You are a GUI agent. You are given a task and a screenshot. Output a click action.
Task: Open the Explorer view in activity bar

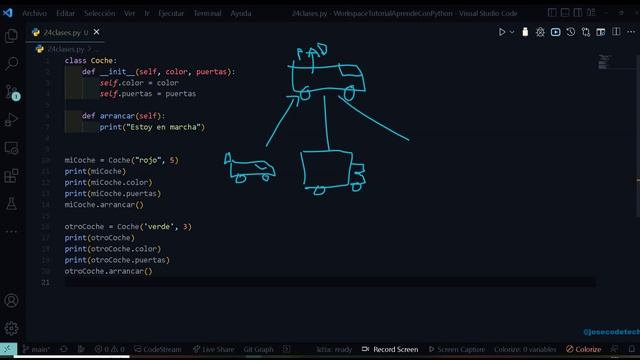[x=11, y=36]
